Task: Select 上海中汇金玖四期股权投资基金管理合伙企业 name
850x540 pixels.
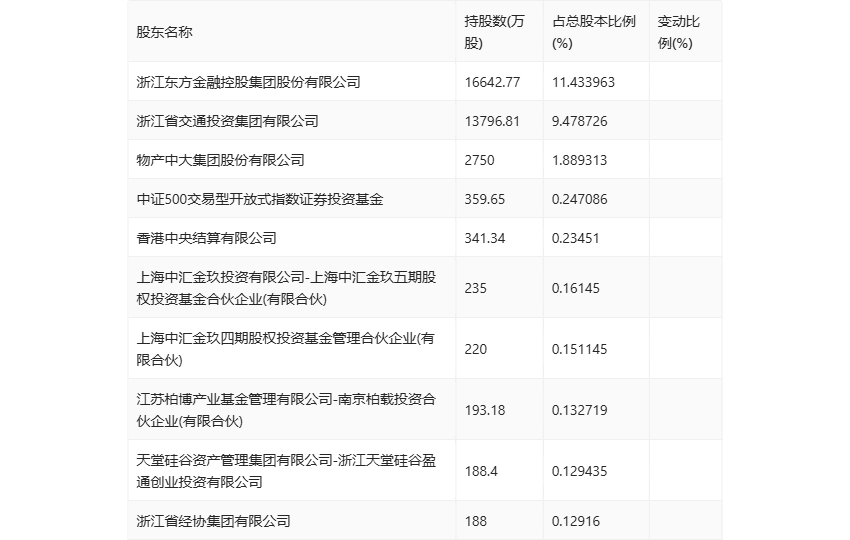Action: pyautogui.click(x=285, y=349)
